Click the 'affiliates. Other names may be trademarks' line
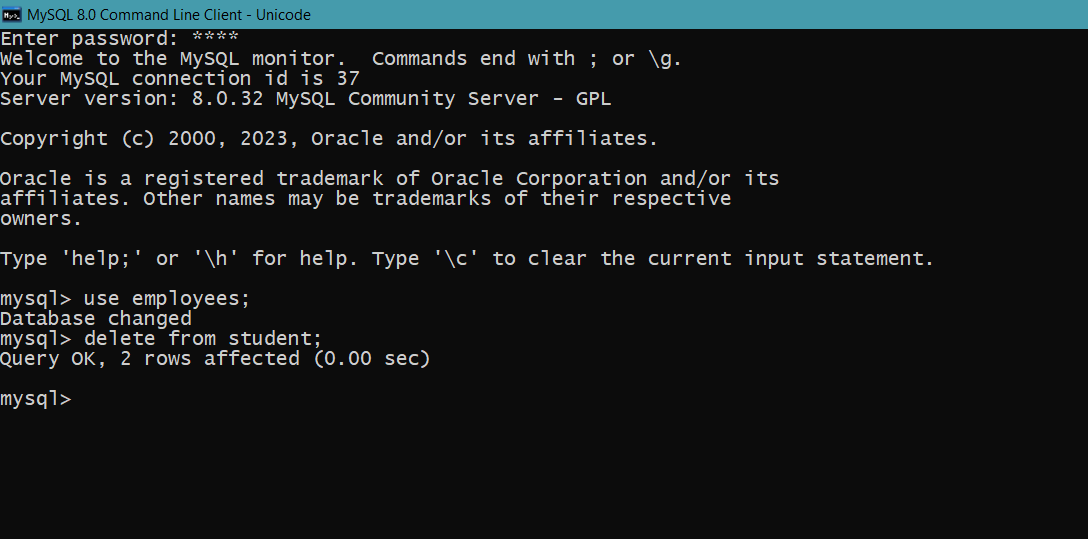 click(366, 199)
